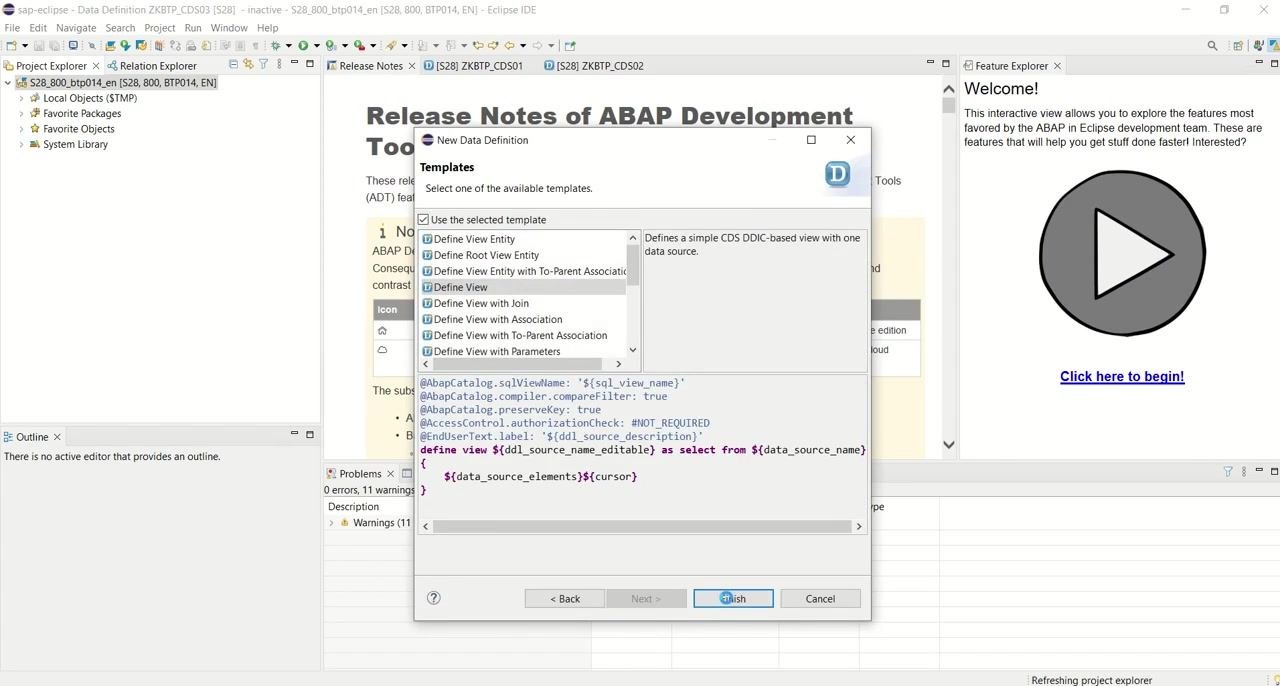This screenshot has height=686, width=1280.
Task: Open Debug toolbar dropdown arrow
Action: [x=289, y=45]
